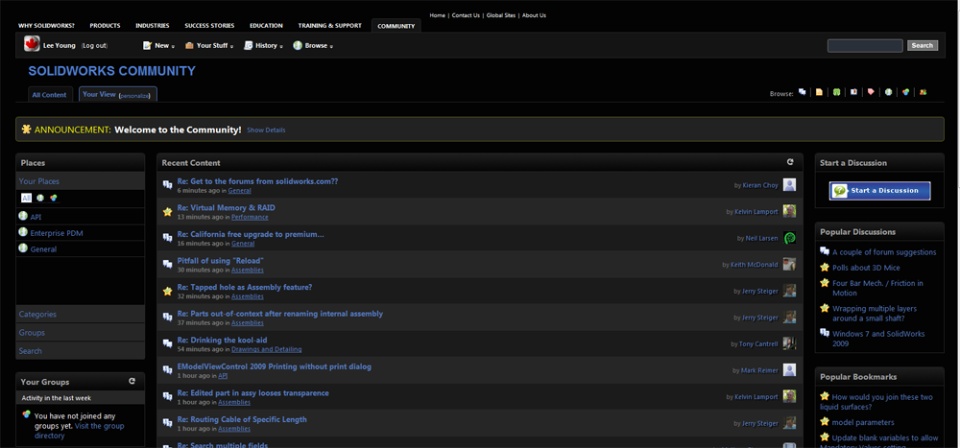Click the Start a Discussion button

point(879,190)
